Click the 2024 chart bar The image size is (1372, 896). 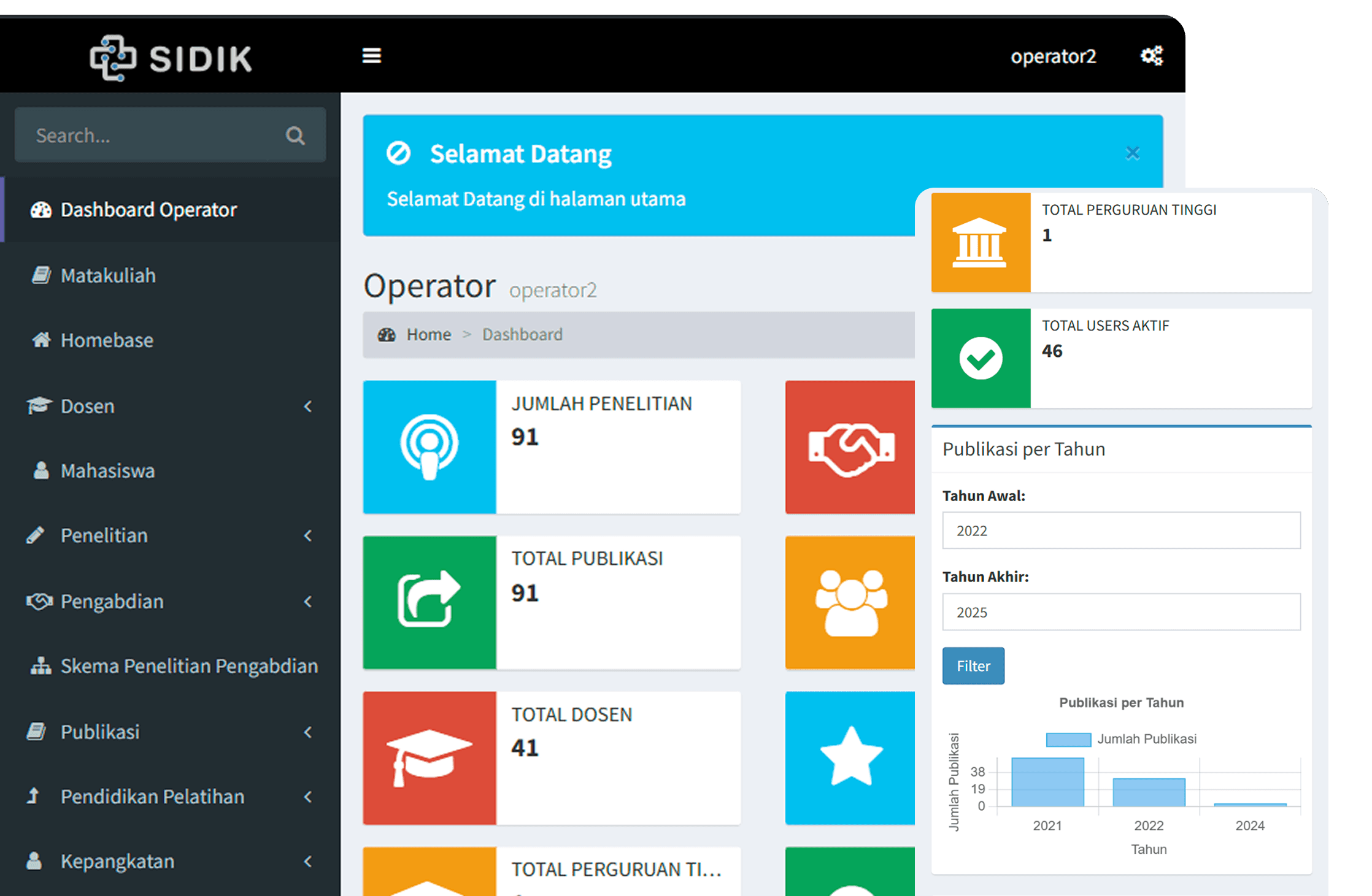[x=1250, y=805]
